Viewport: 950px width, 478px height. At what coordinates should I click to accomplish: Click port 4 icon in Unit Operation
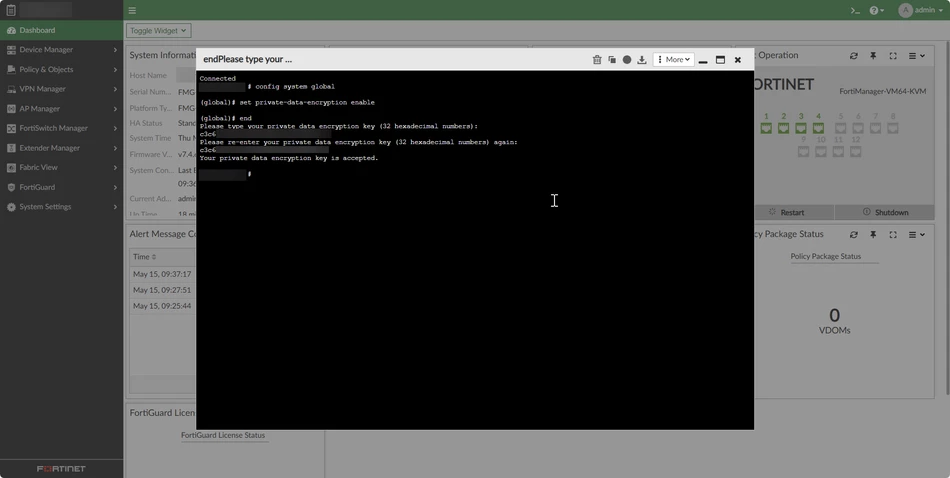click(x=819, y=128)
